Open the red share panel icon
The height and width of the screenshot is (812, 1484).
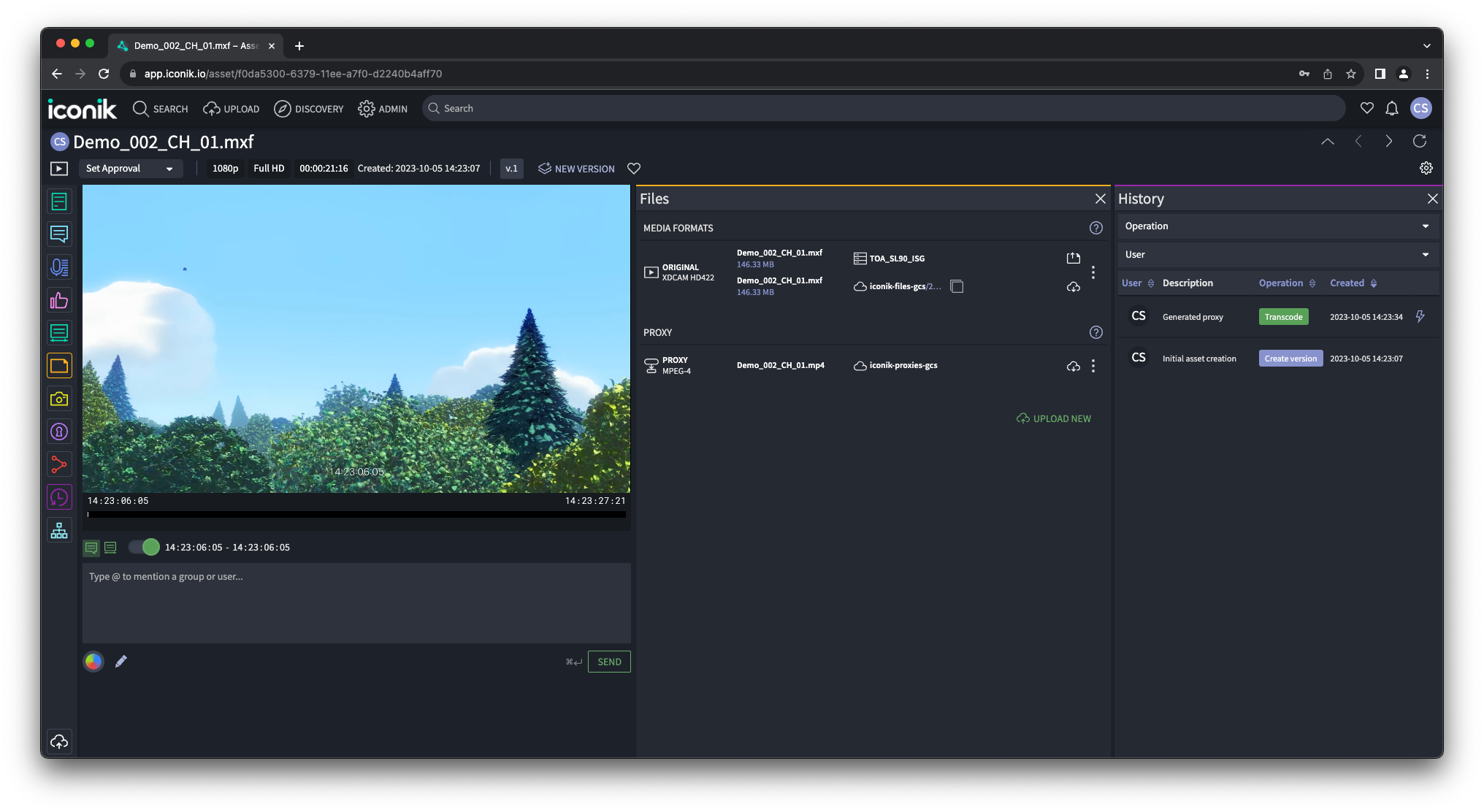pyautogui.click(x=59, y=464)
